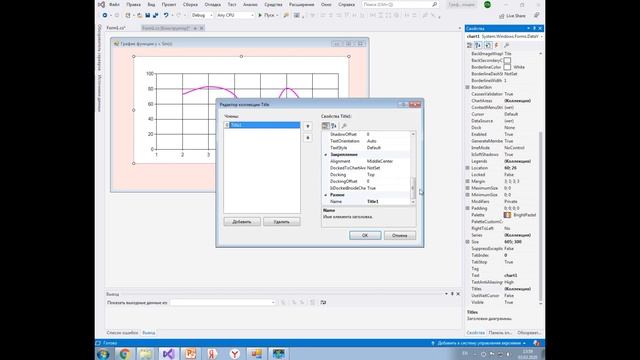Image resolution: width=640 pixels, height=360 pixels.
Task: Expand the Location property in Properties panel
Action: click(x=468, y=168)
